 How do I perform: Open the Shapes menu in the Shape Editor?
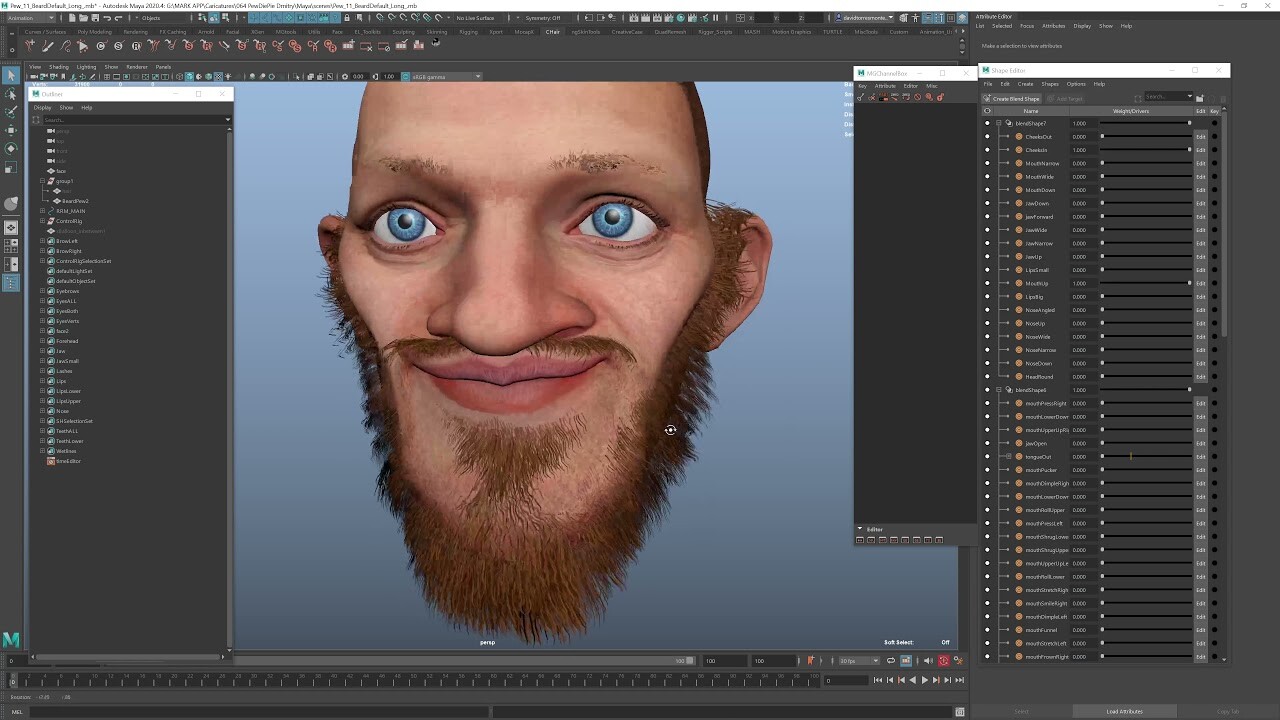[1048, 84]
